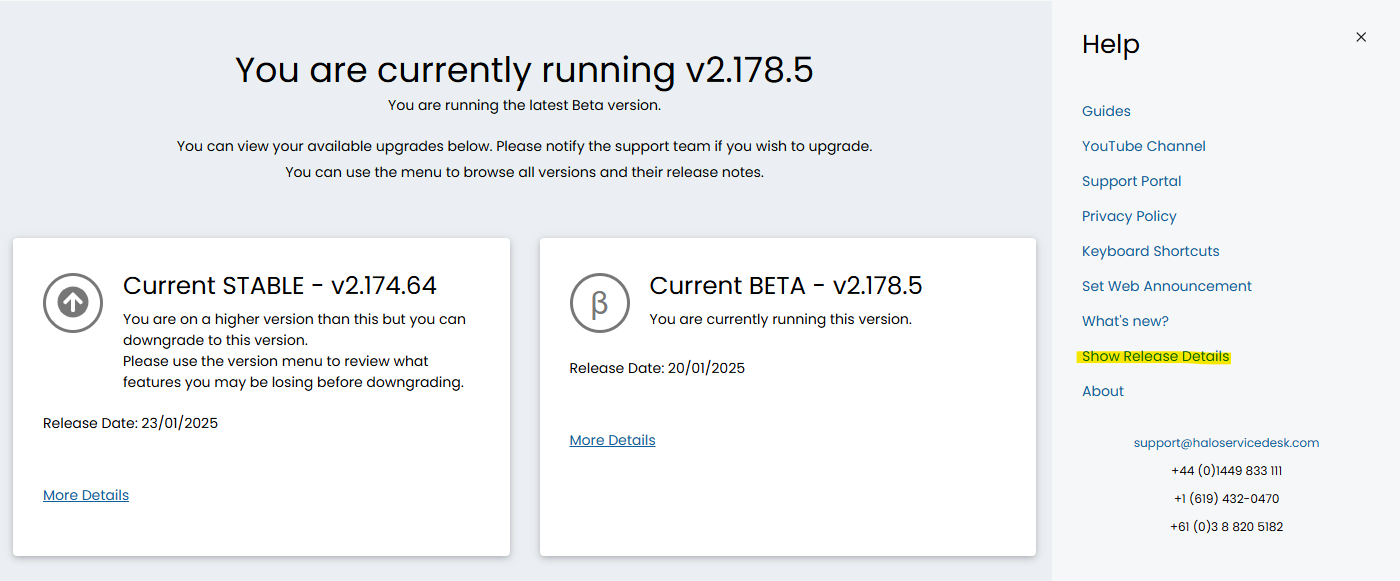Click the UK phone number +44 (0)1449 833 111
This screenshot has width=1400, height=581.
click(x=1226, y=470)
